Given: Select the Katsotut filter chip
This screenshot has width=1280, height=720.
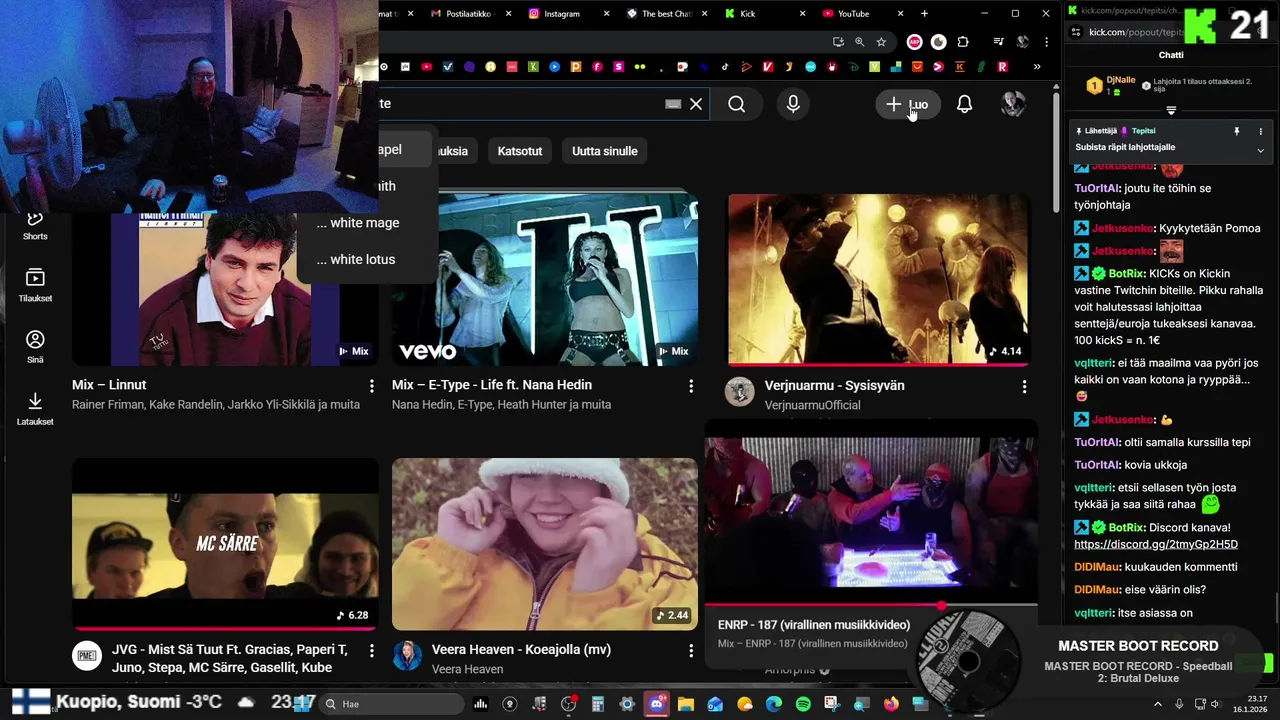Looking at the screenshot, I should [x=520, y=151].
